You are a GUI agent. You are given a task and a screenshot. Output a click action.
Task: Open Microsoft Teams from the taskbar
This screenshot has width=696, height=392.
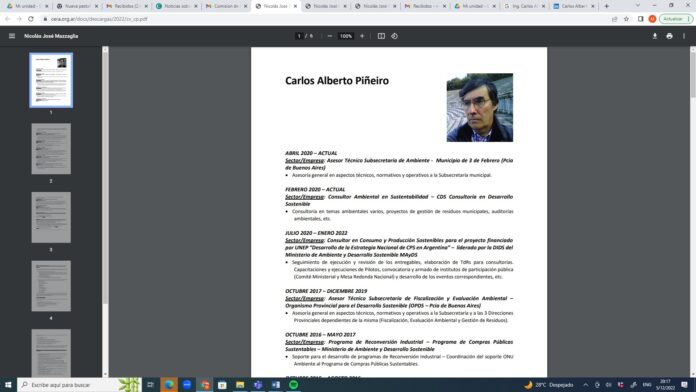258,385
